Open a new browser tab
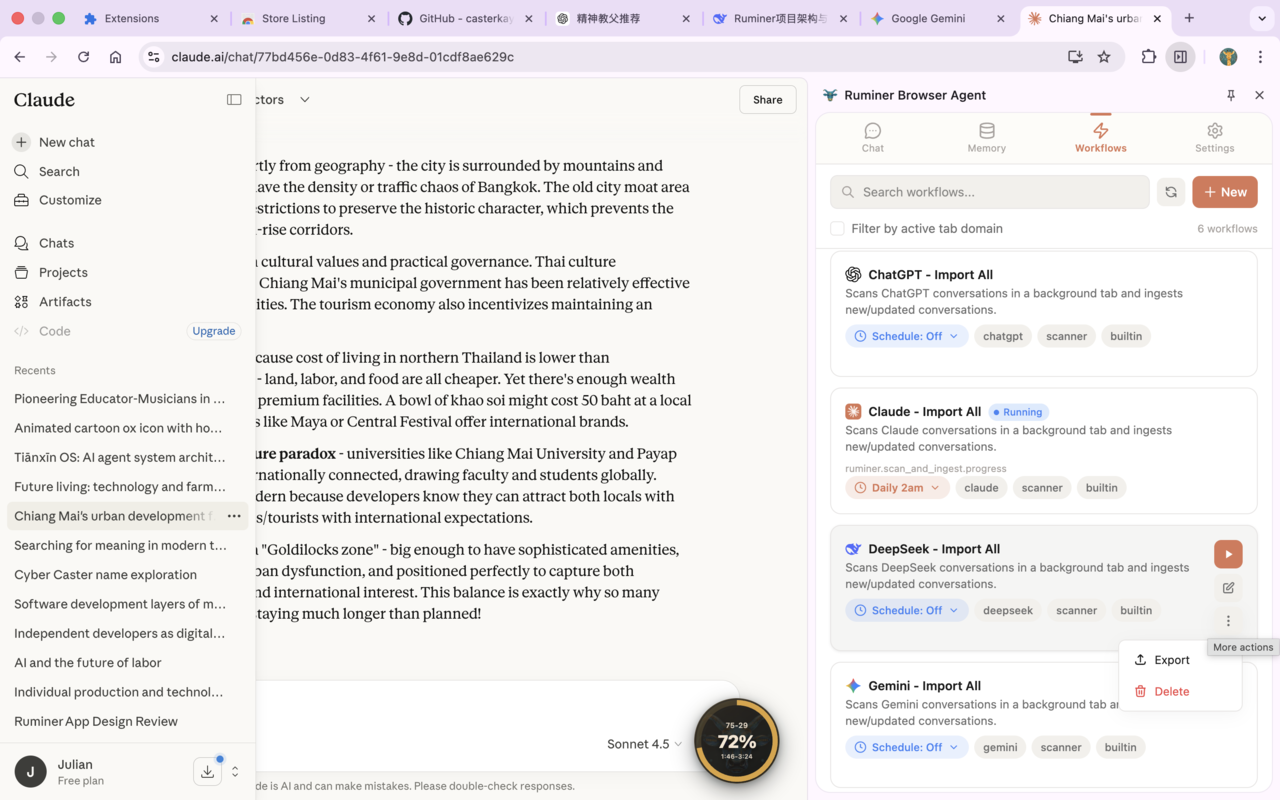The image size is (1280, 800). (1189, 18)
